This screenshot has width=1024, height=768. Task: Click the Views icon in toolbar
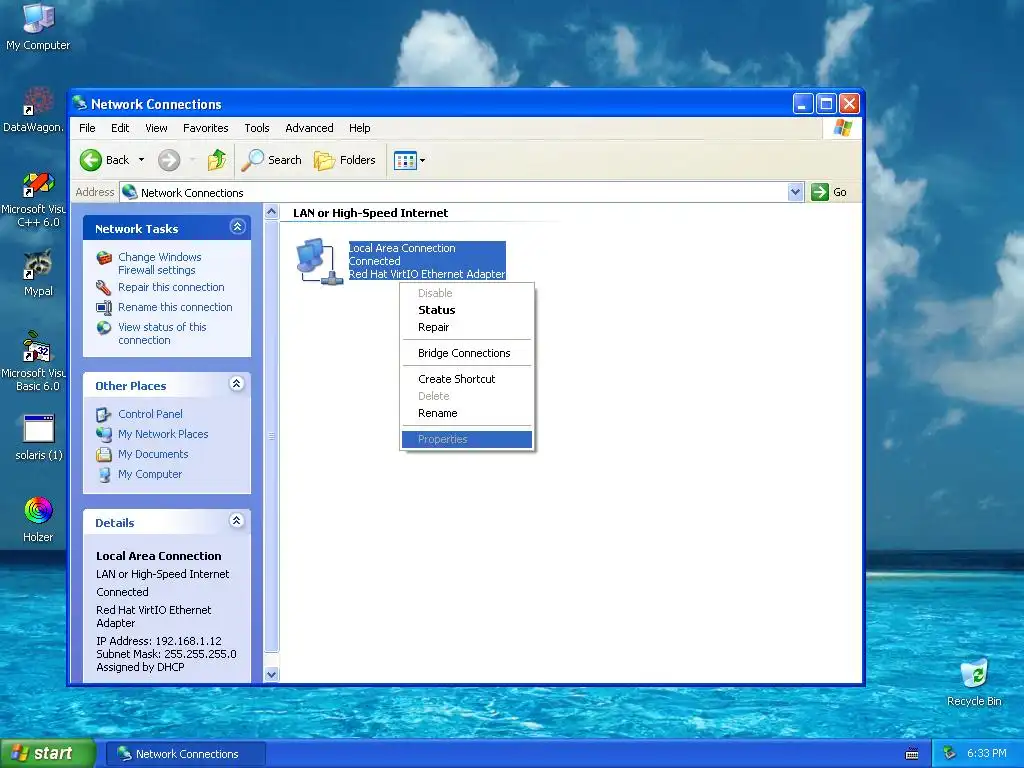(x=405, y=160)
